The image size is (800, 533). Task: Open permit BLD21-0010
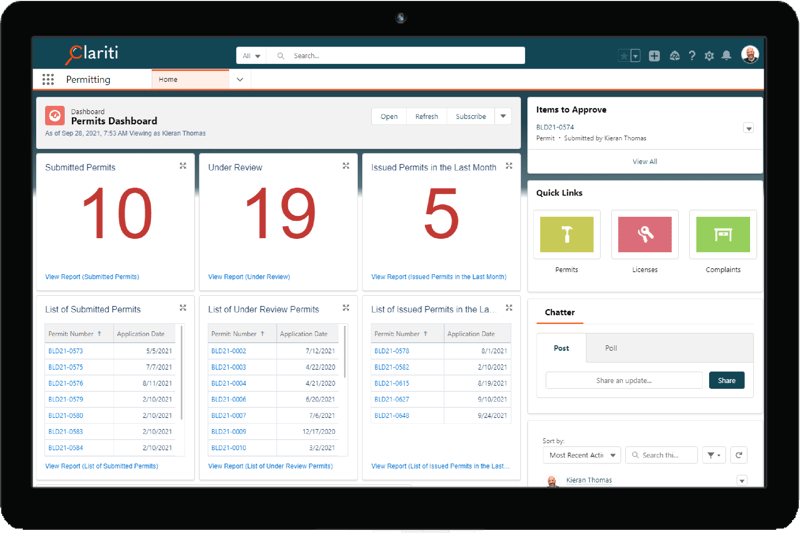229,448
